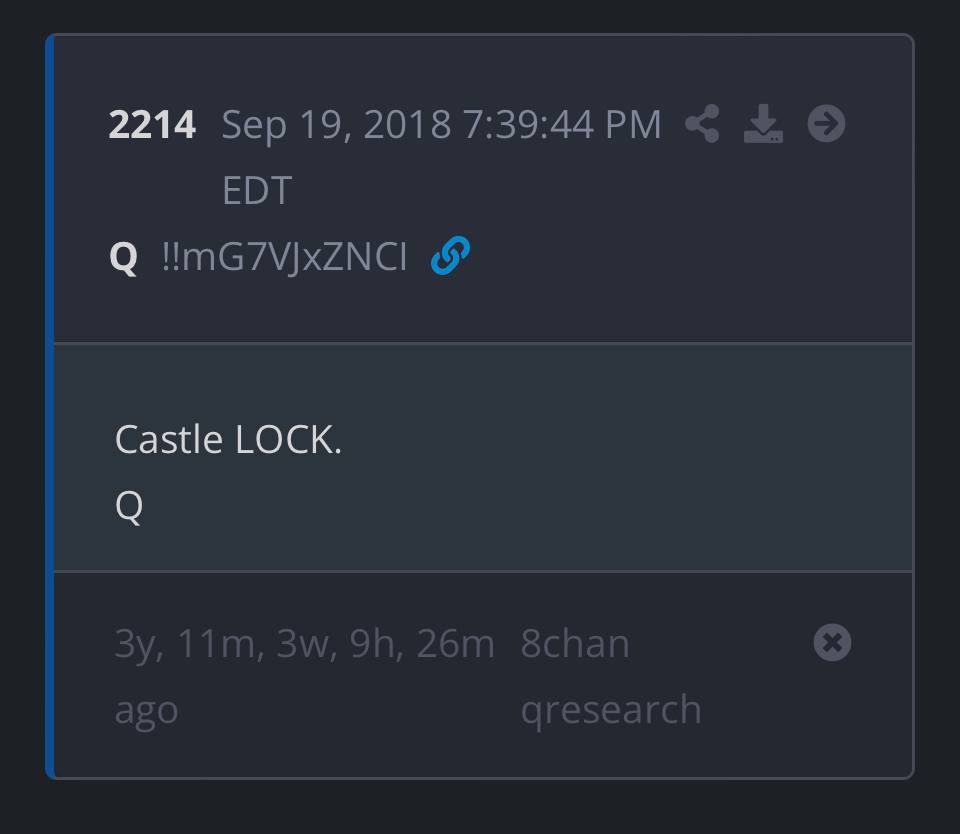This screenshot has height=834, width=960.
Task: Click the blue chain link icon
Action: click(450, 256)
